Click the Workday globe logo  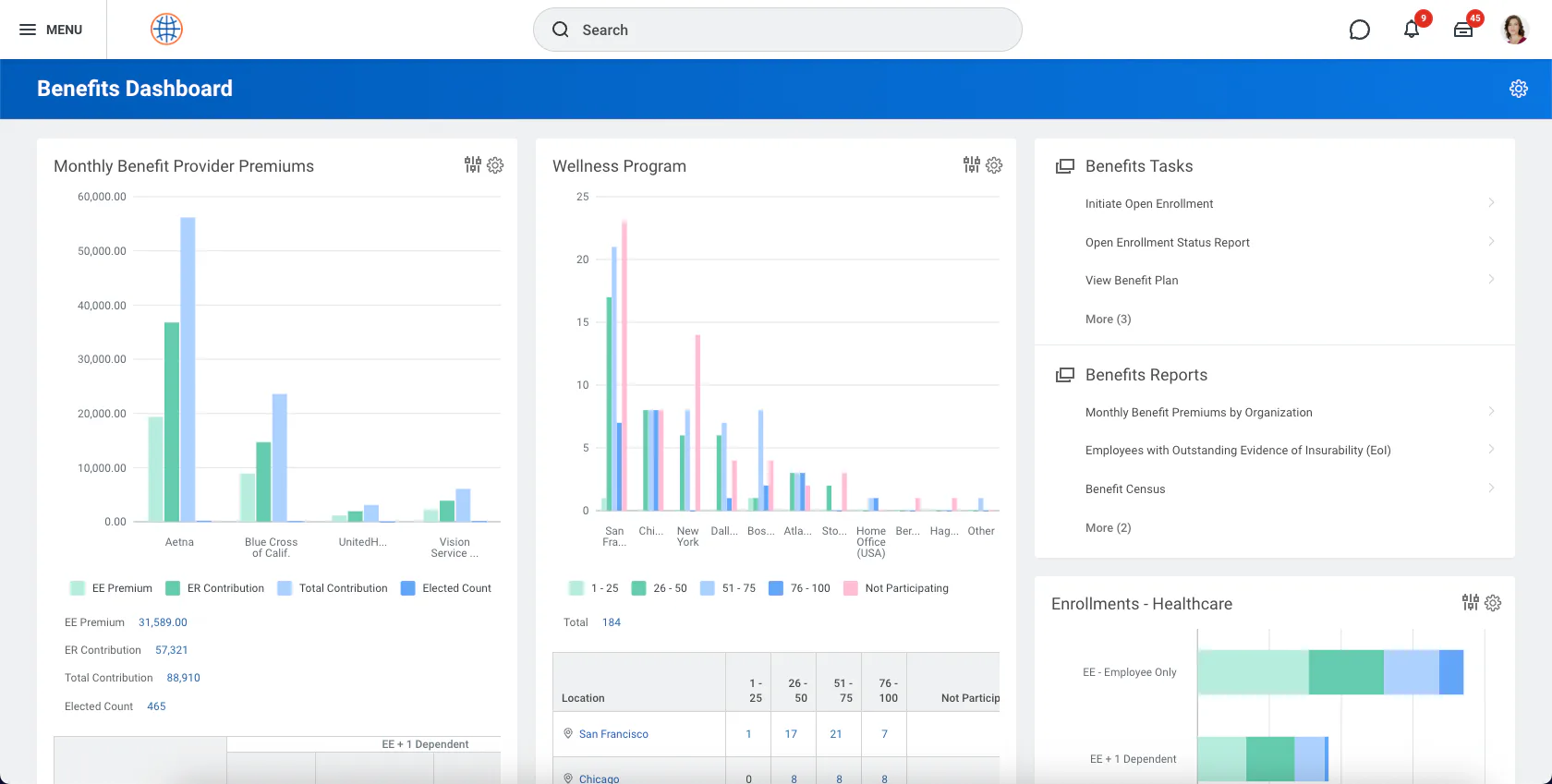(x=166, y=30)
